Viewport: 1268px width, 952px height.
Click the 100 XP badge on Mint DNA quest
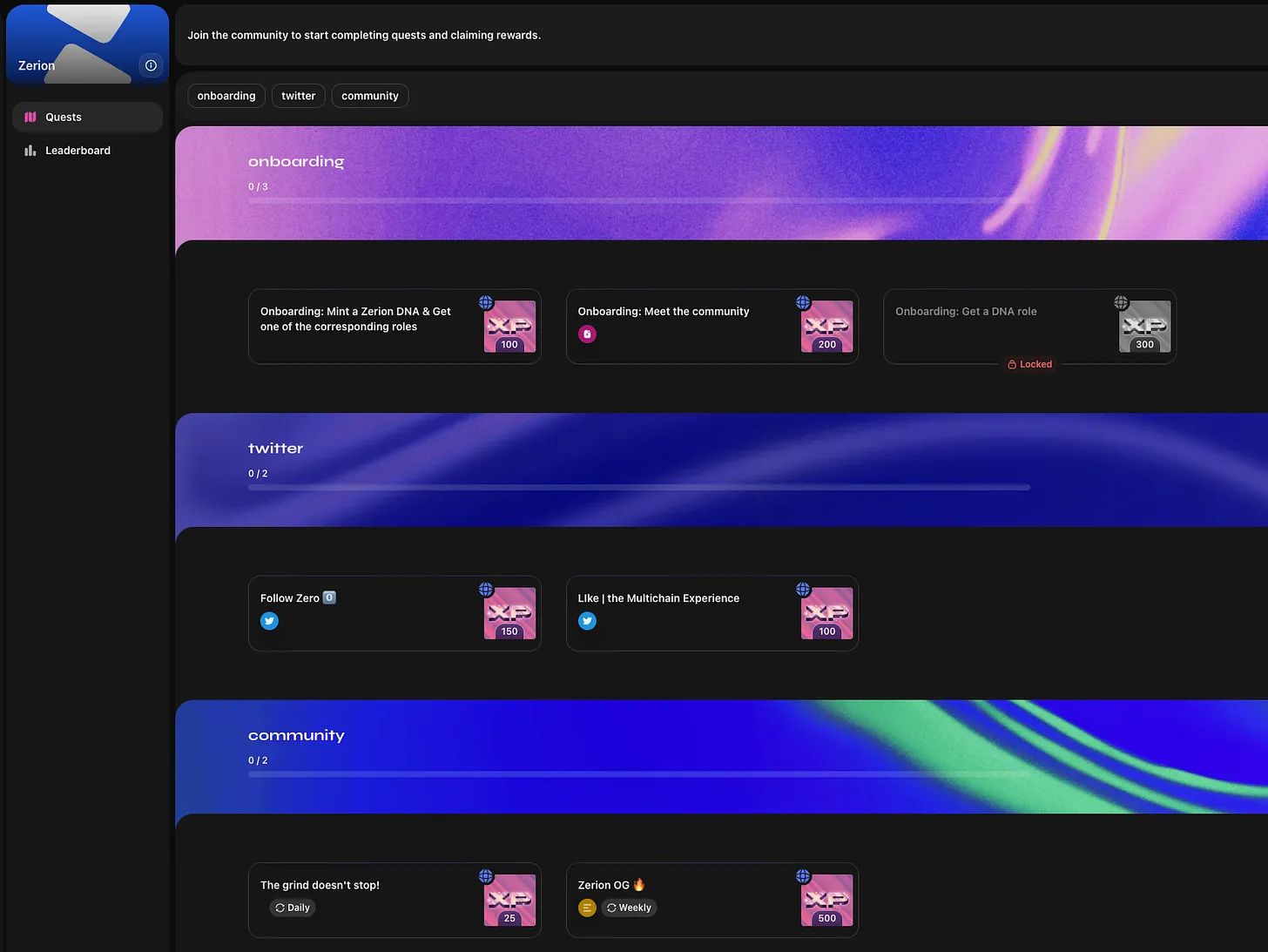click(x=509, y=327)
